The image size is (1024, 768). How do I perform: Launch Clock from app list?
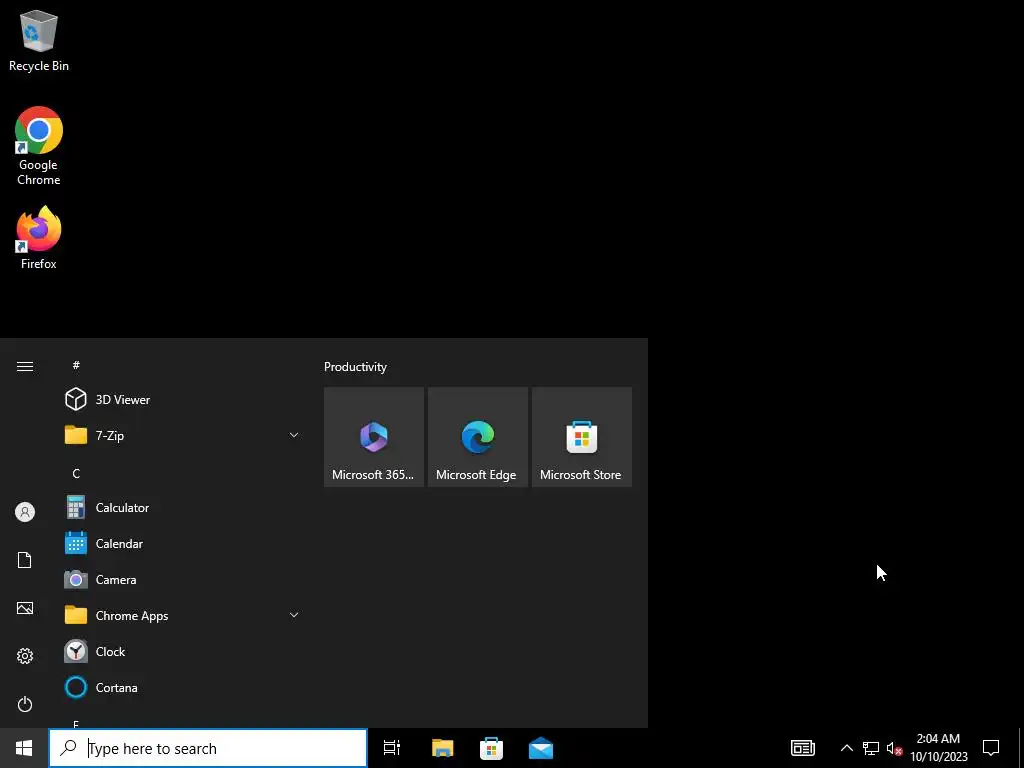click(184, 651)
